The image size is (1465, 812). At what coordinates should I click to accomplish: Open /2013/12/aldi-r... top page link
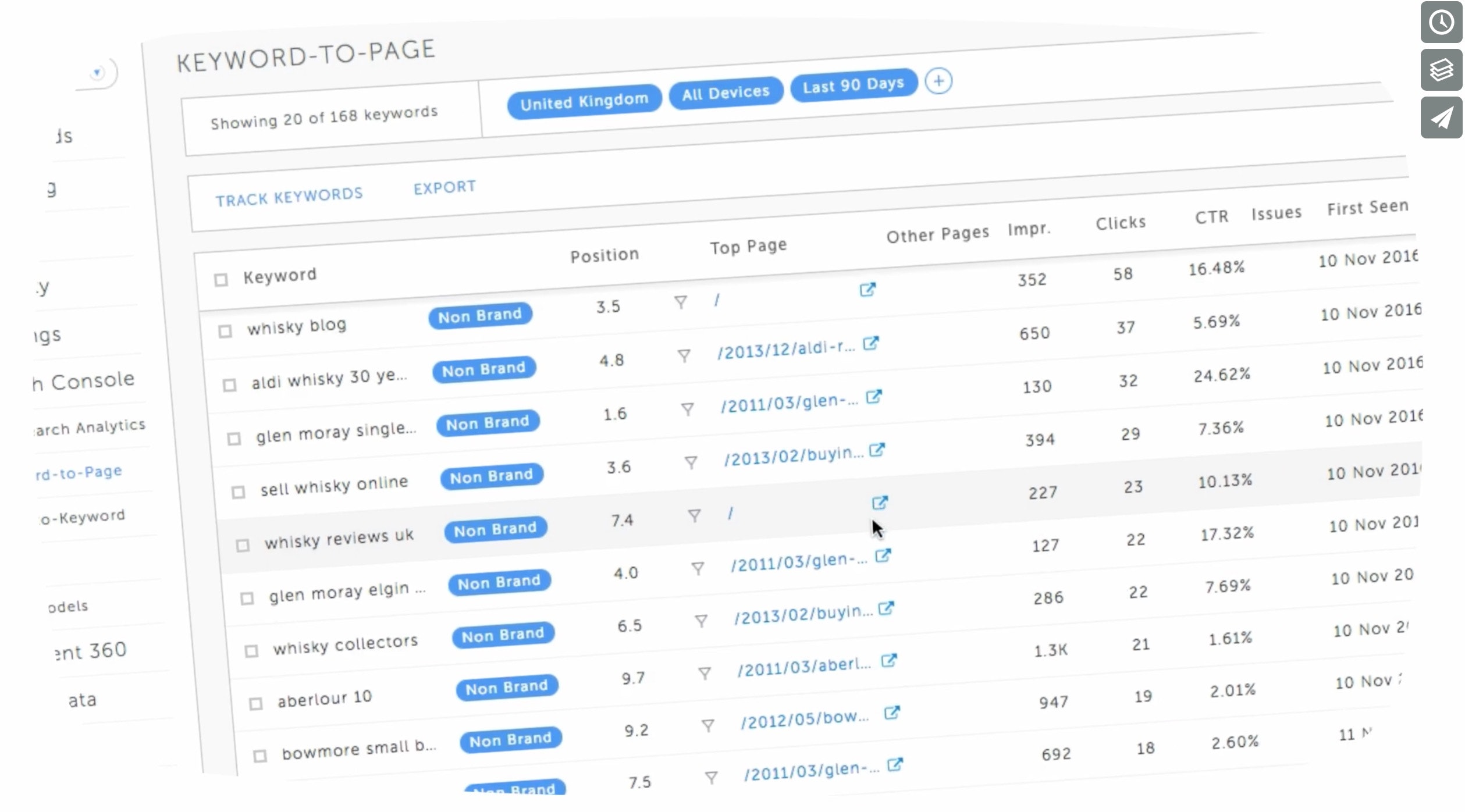click(785, 349)
